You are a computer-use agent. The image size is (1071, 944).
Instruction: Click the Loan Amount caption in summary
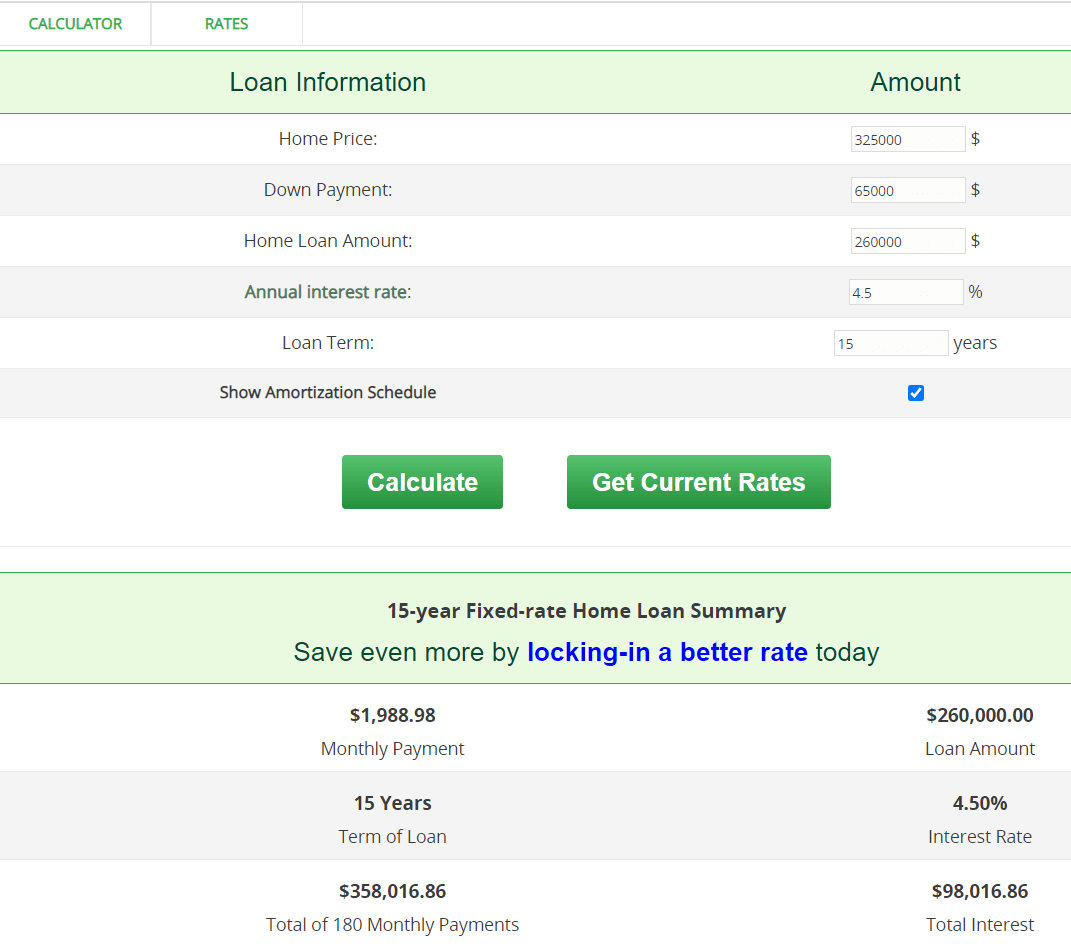979,749
